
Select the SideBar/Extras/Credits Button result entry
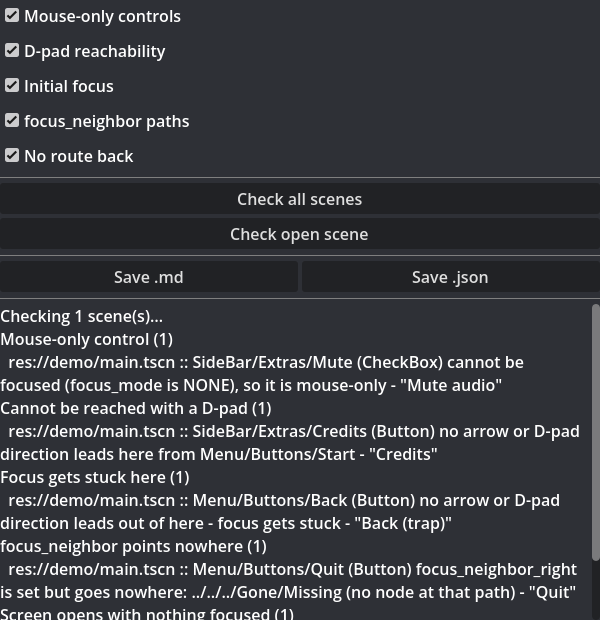[x=290, y=442]
